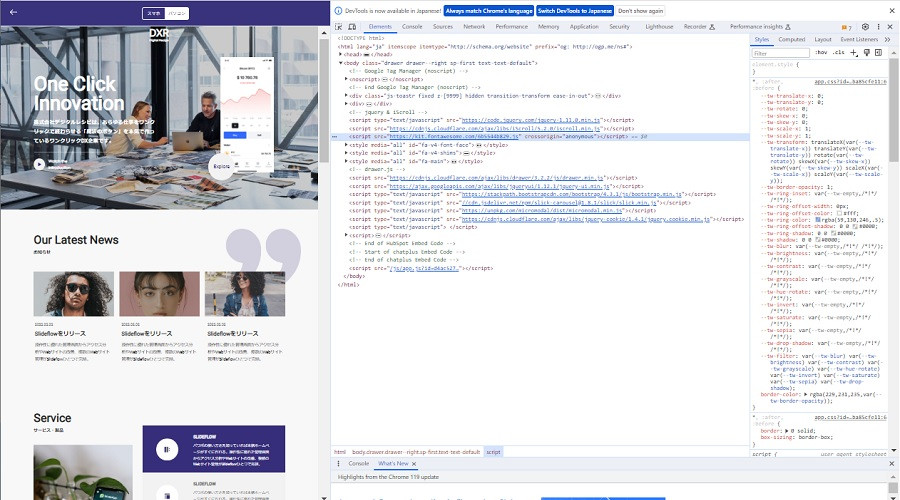The image size is (900, 500).
Task: Close the language notification infobar
Action: 890,11
